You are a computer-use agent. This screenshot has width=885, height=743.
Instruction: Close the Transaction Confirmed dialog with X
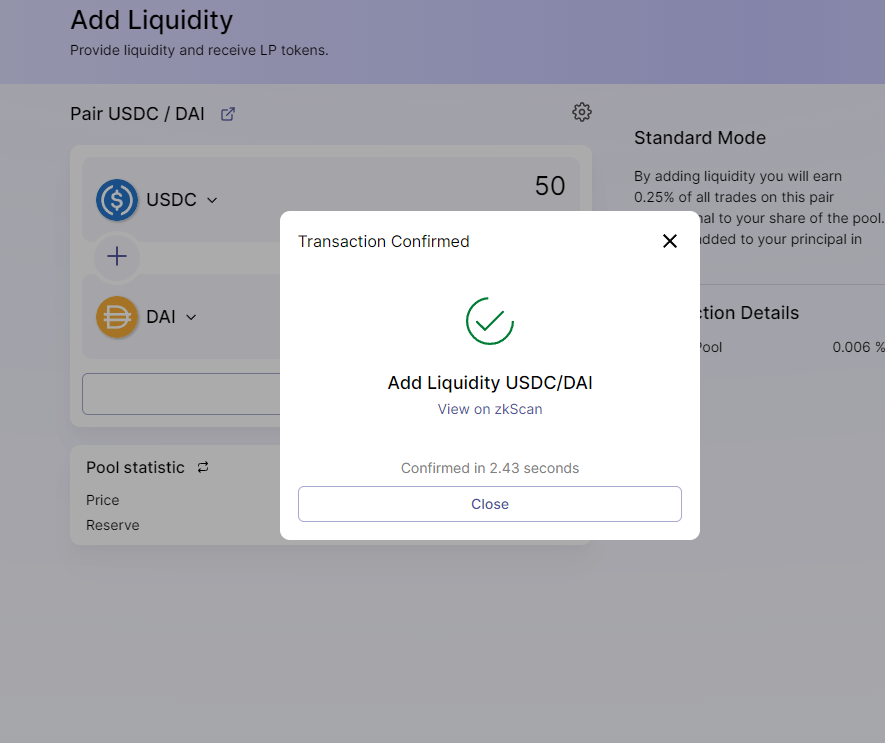tap(669, 241)
